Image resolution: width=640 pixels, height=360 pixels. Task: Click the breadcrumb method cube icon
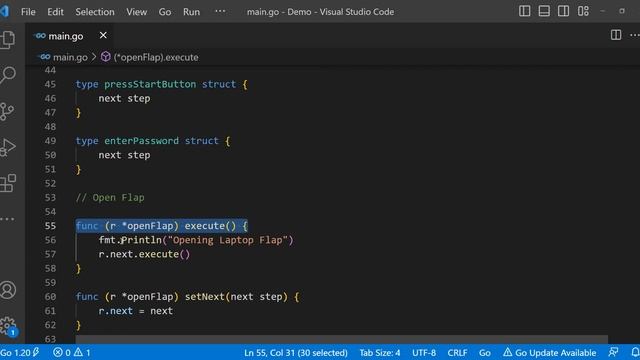point(105,57)
